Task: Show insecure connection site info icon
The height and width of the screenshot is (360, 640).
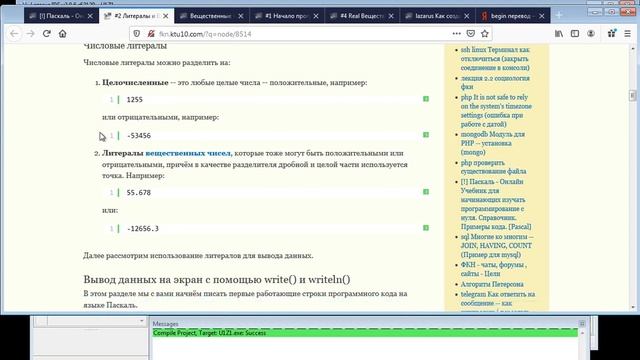Action: click(151, 34)
